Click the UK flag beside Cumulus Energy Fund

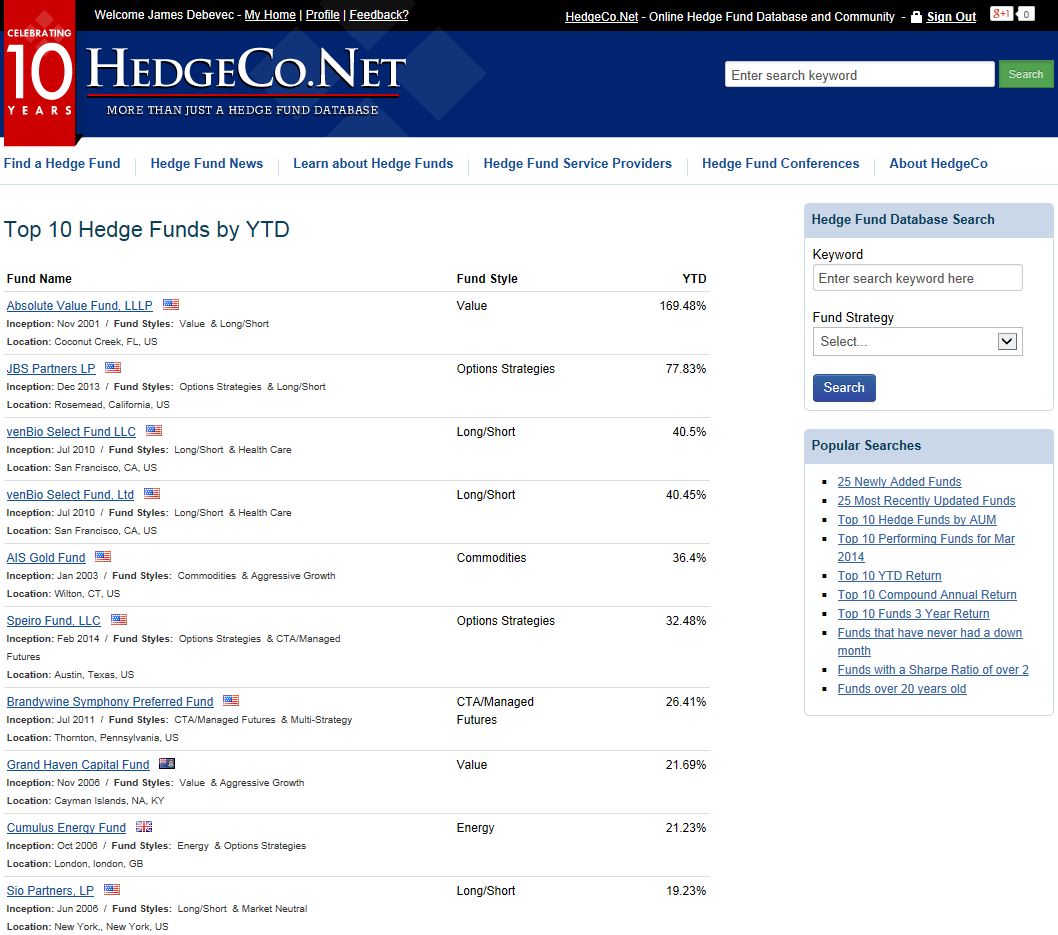[144, 826]
